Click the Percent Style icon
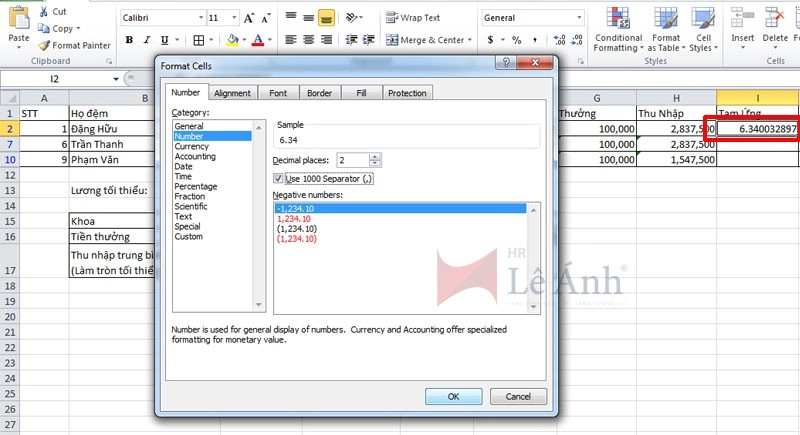Viewport: 800px width, 435px height. point(515,40)
